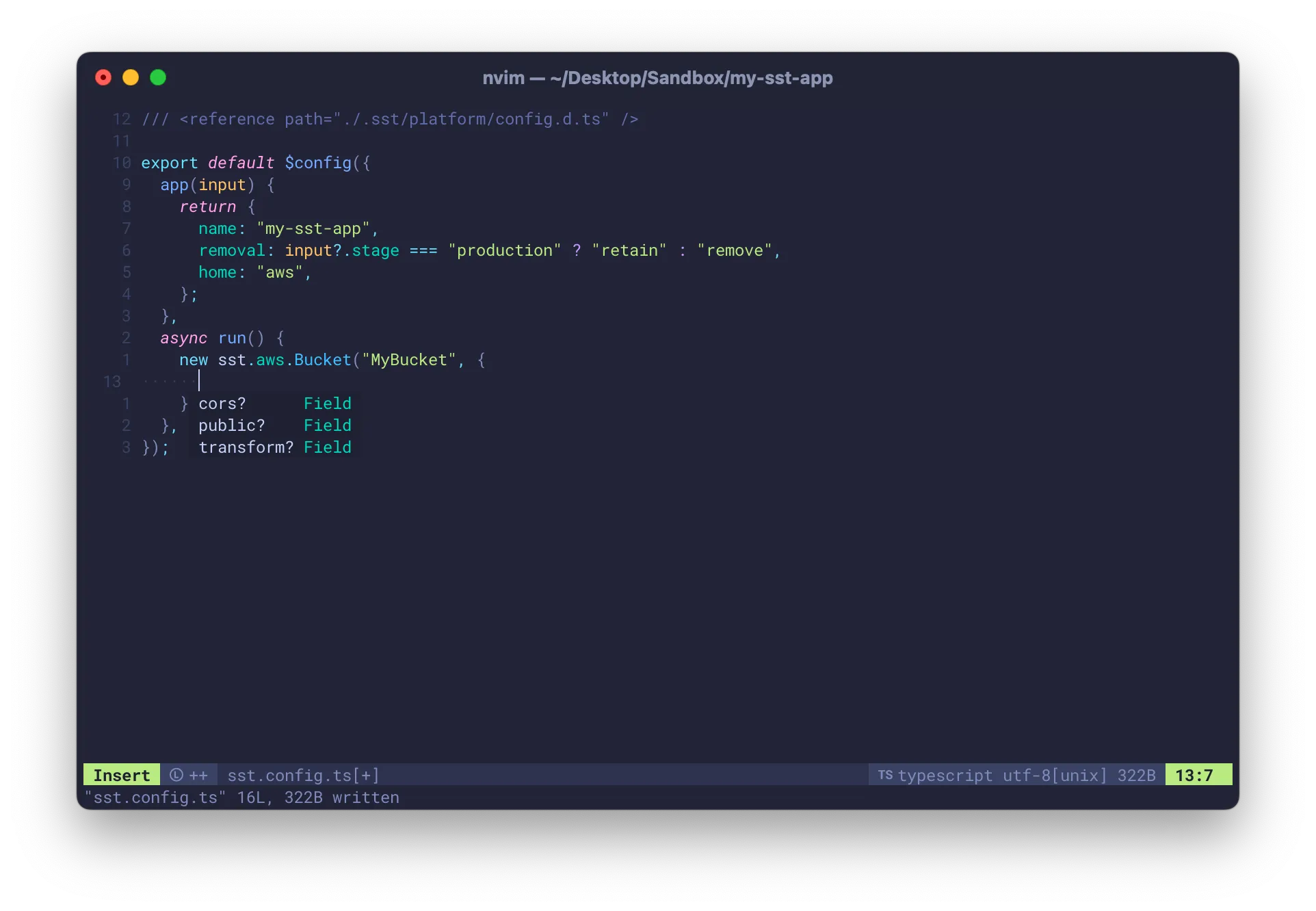Click the clock icon in the statusline
This screenshot has width=1316, height=911.
pyautogui.click(x=176, y=775)
